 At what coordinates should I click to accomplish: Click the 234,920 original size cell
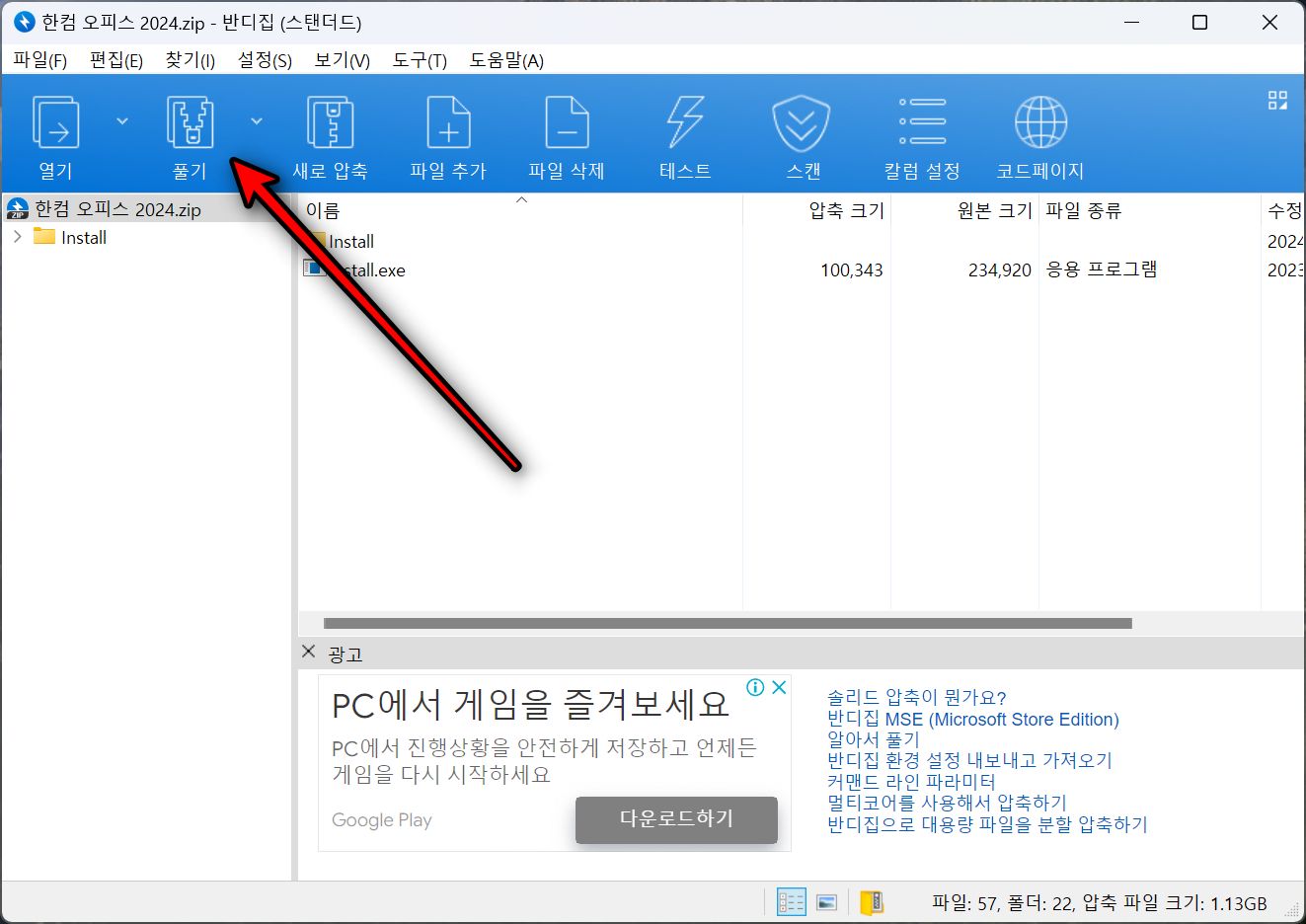[999, 269]
